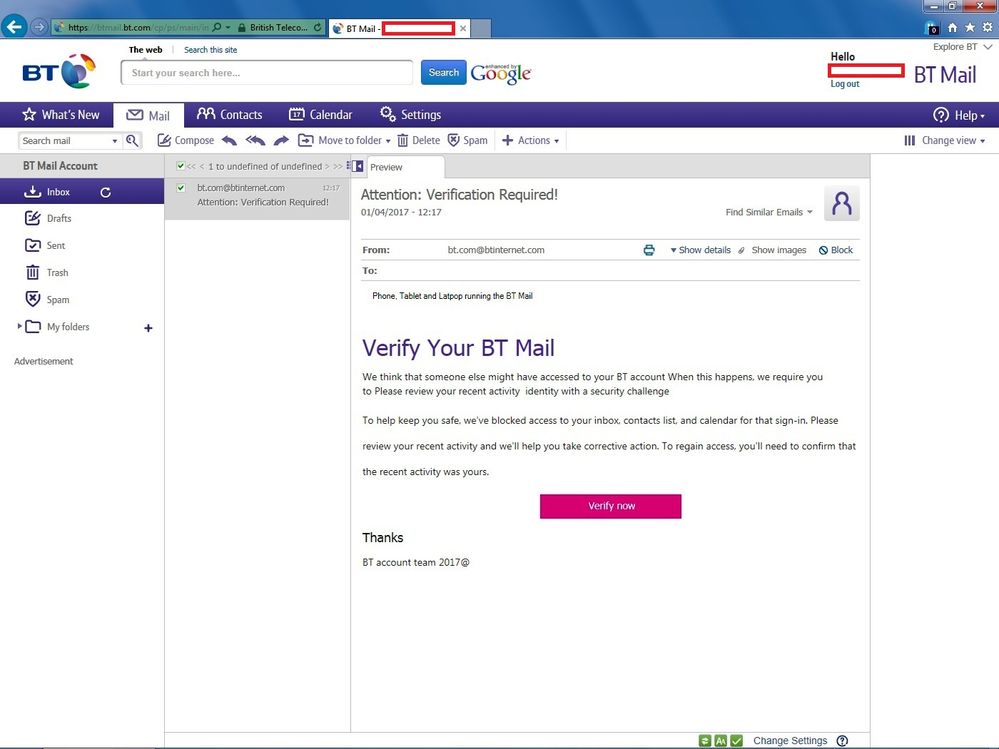Toggle preview pane layout icon
This screenshot has height=749, width=999.
click(355, 166)
